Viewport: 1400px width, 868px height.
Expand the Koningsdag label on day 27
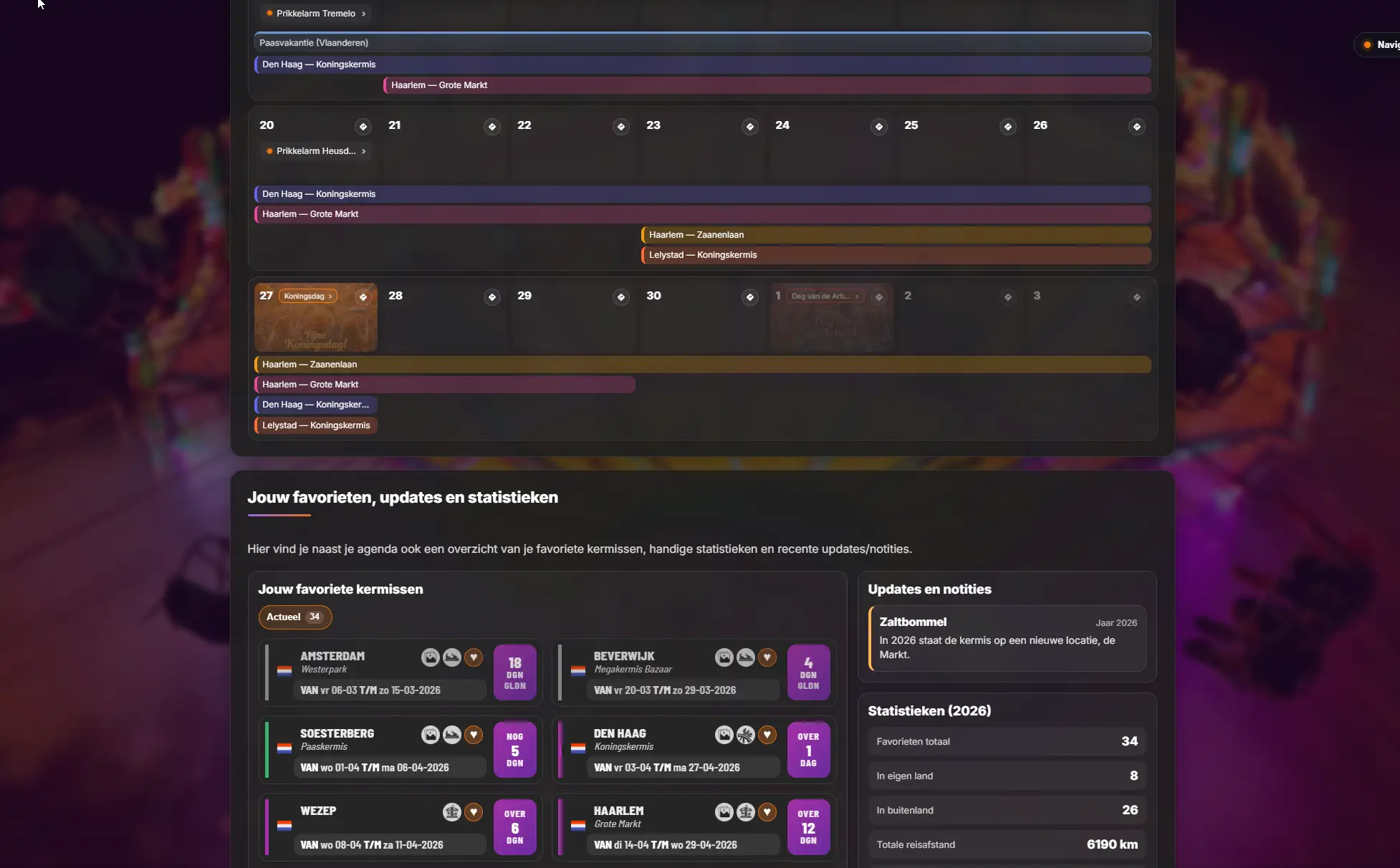[x=307, y=296]
